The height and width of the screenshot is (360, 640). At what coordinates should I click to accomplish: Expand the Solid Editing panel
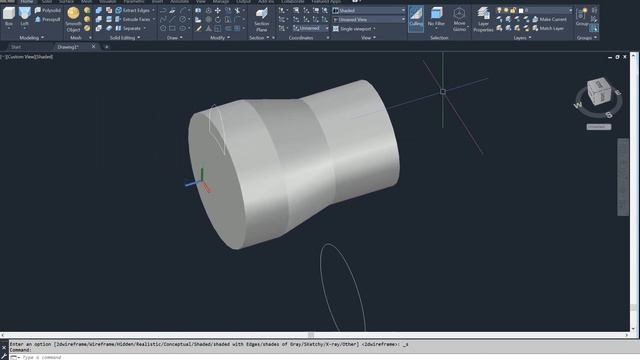click(x=124, y=38)
